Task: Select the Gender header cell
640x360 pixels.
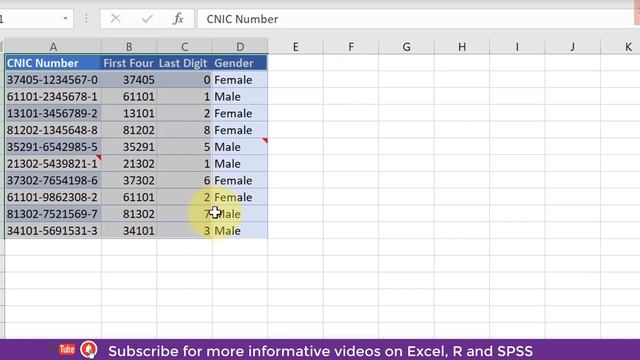Action: pos(240,63)
